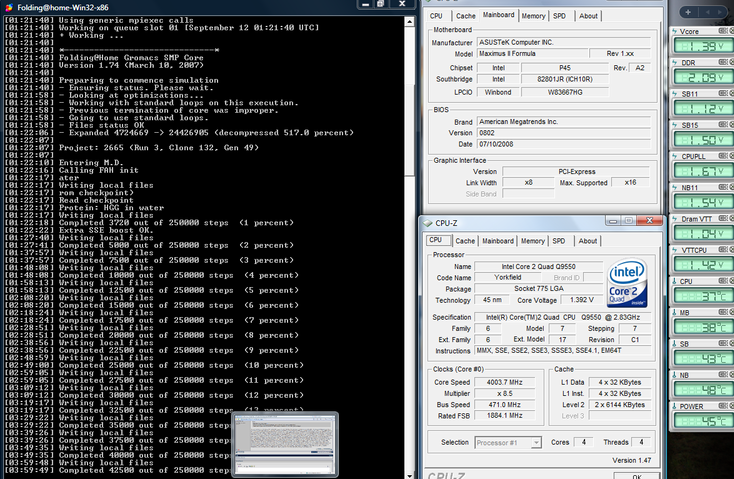Screen dimensions: 734x479
Task: Select Mainboard tab in back CPU-Z window
Action: (499, 15)
